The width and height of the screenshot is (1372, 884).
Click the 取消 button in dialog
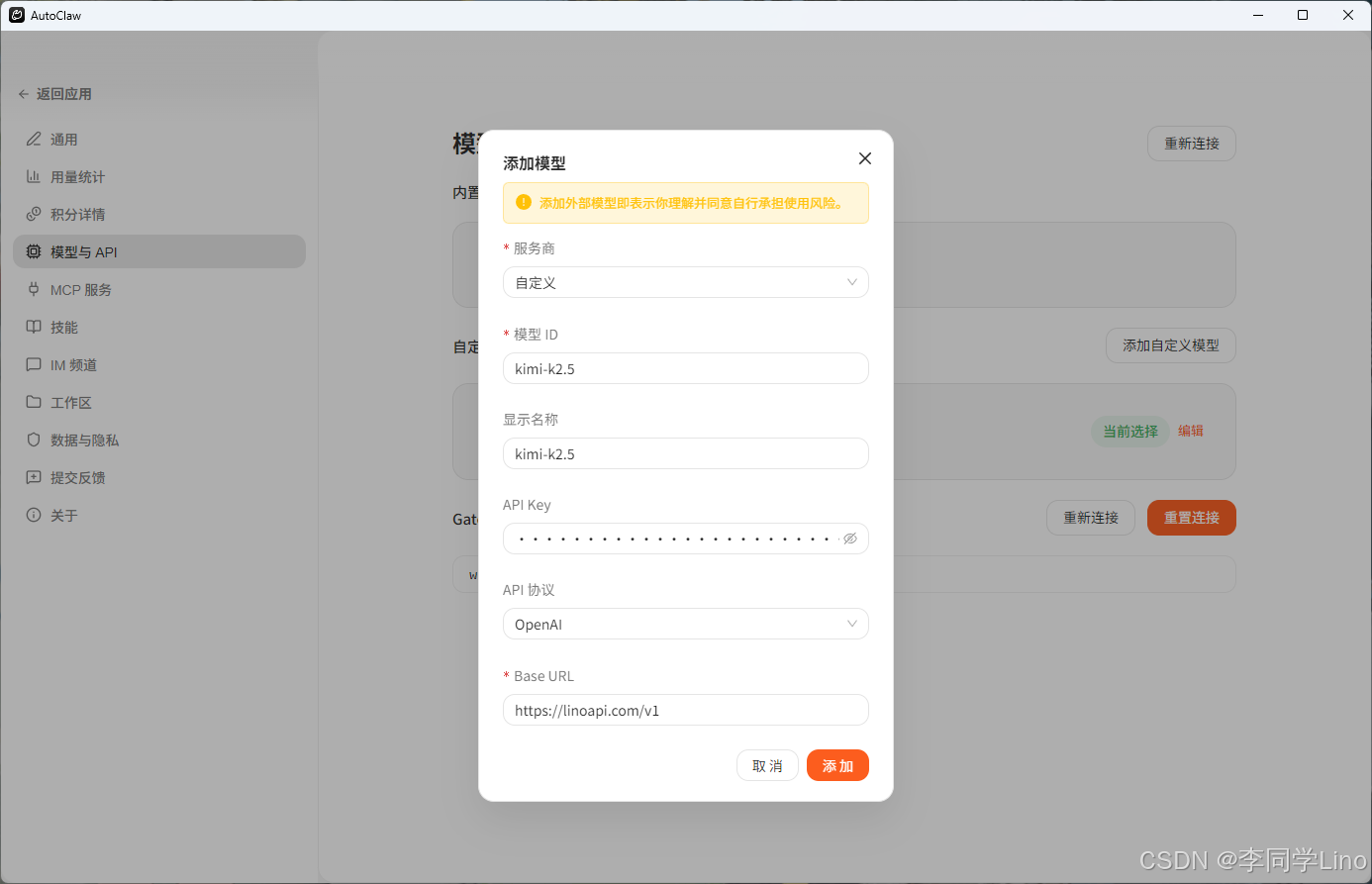pyautogui.click(x=767, y=765)
